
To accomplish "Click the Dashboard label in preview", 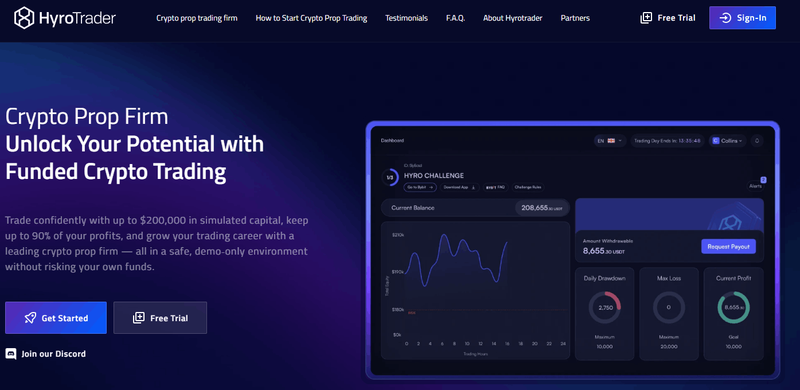I will pos(392,140).
